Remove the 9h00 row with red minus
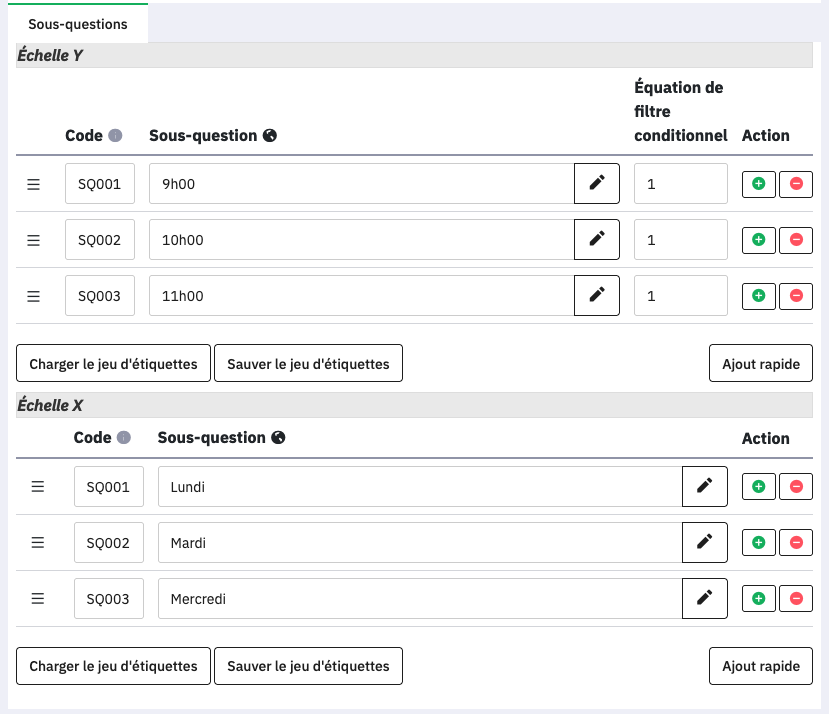 click(x=796, y=184)
